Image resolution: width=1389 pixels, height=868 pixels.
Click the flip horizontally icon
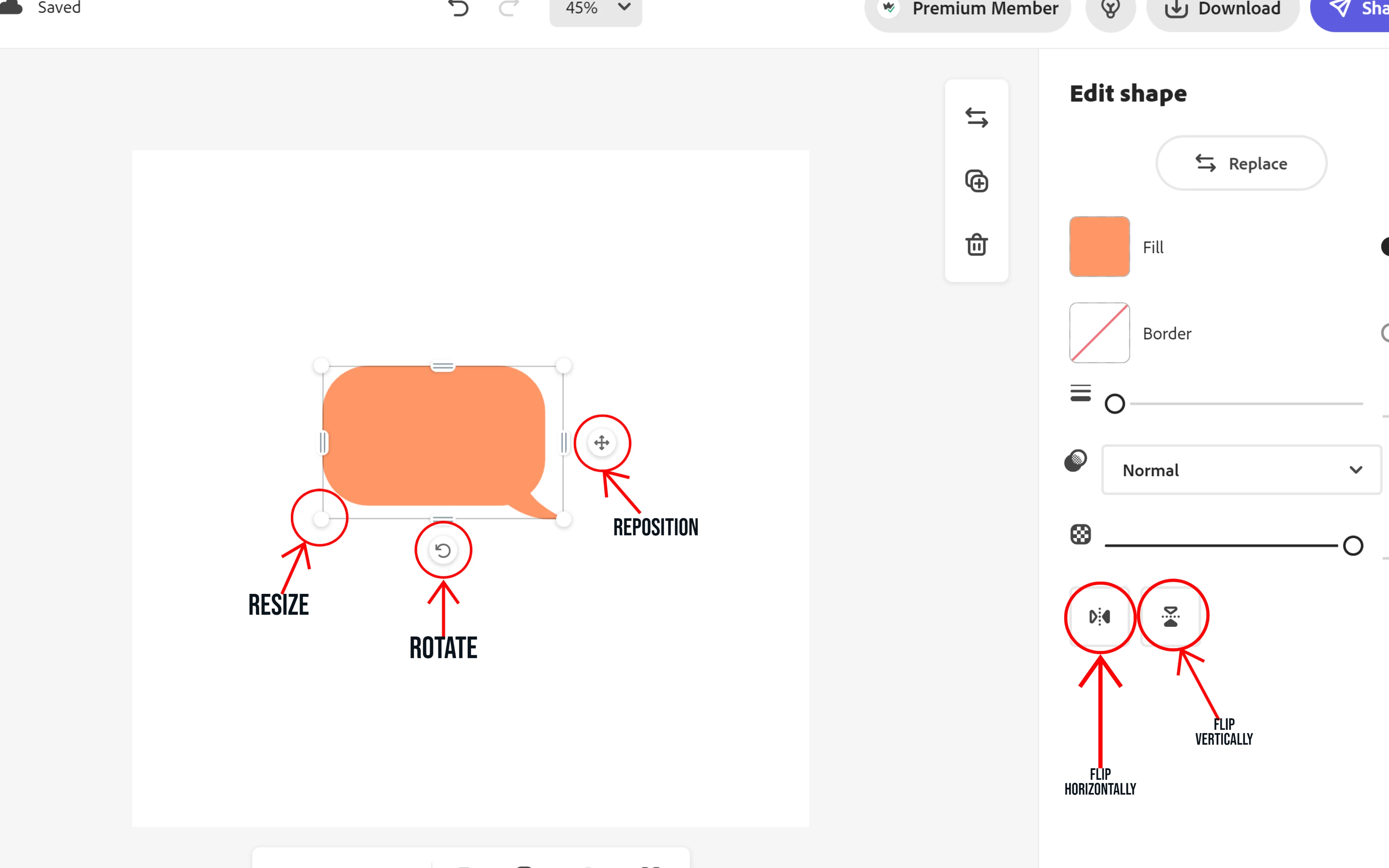(x=1099, y=617)
